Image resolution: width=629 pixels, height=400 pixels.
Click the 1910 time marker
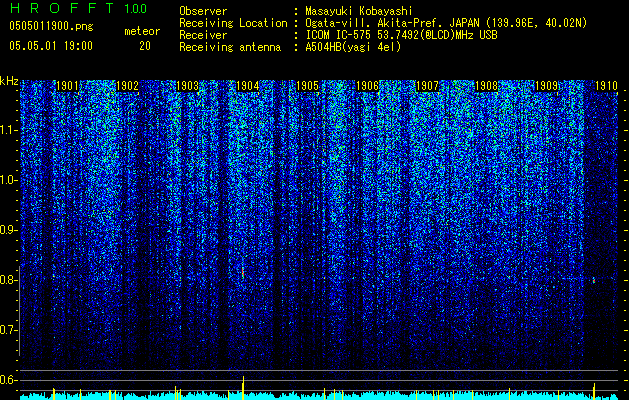[x=606, y=86]
